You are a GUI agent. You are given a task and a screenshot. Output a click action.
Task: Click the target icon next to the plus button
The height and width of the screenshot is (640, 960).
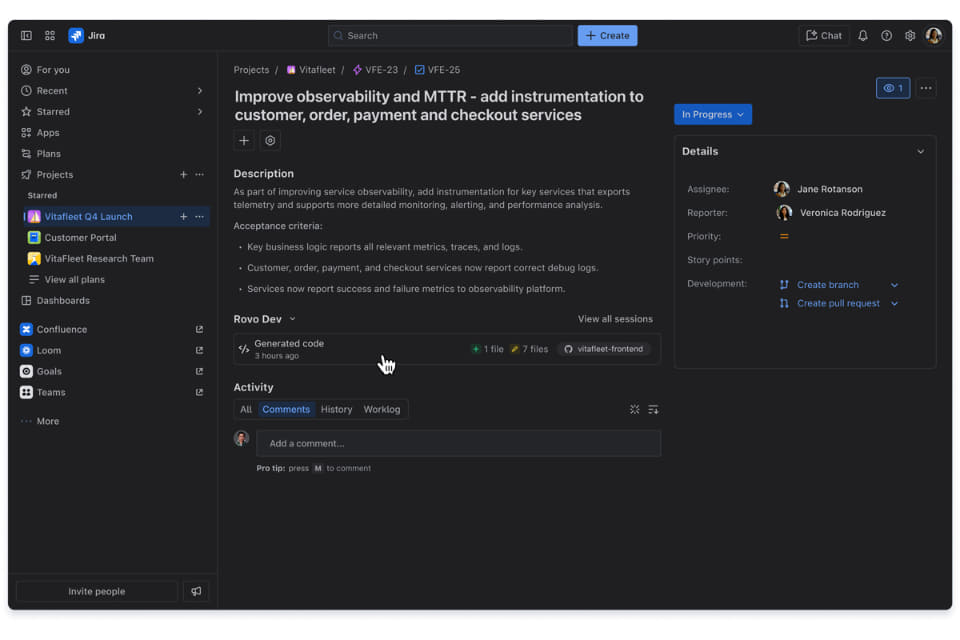pyautogui.click(x=270, y=141)
